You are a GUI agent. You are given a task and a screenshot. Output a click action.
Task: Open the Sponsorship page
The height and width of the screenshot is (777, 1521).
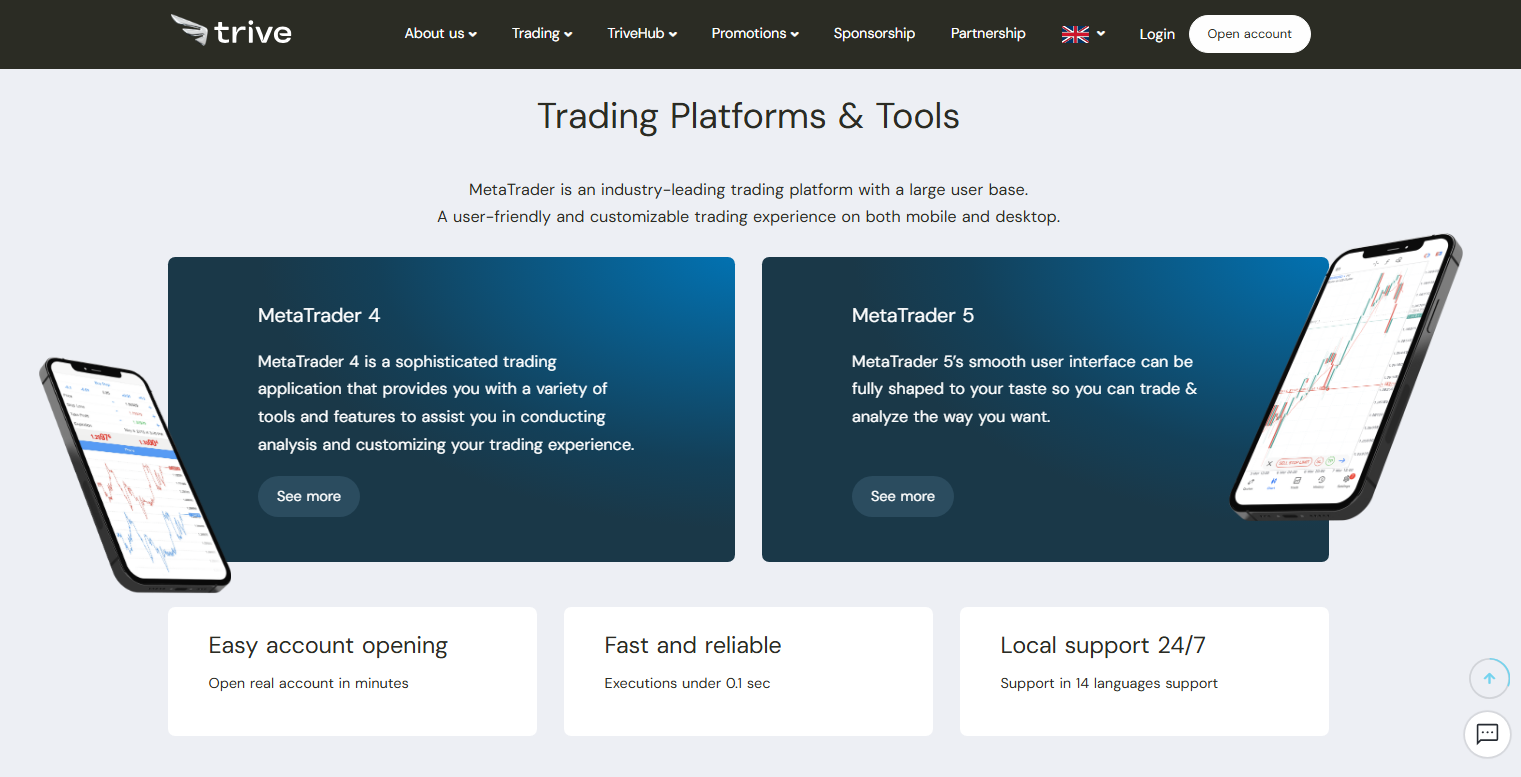tap(874, 33)
